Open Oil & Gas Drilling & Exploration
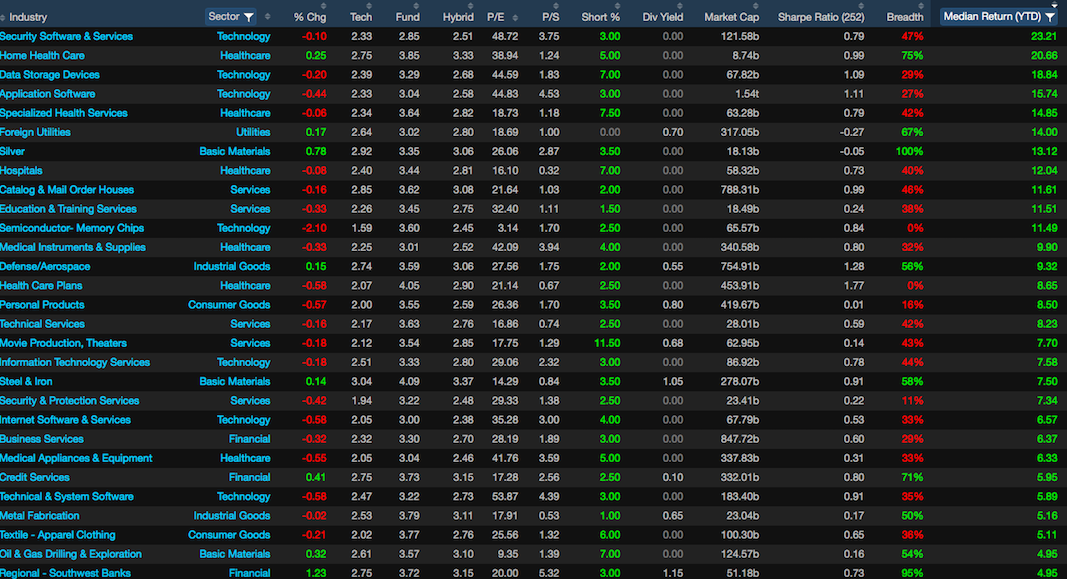This screenshot has height=579, width=1067. [x=71, y=554]
